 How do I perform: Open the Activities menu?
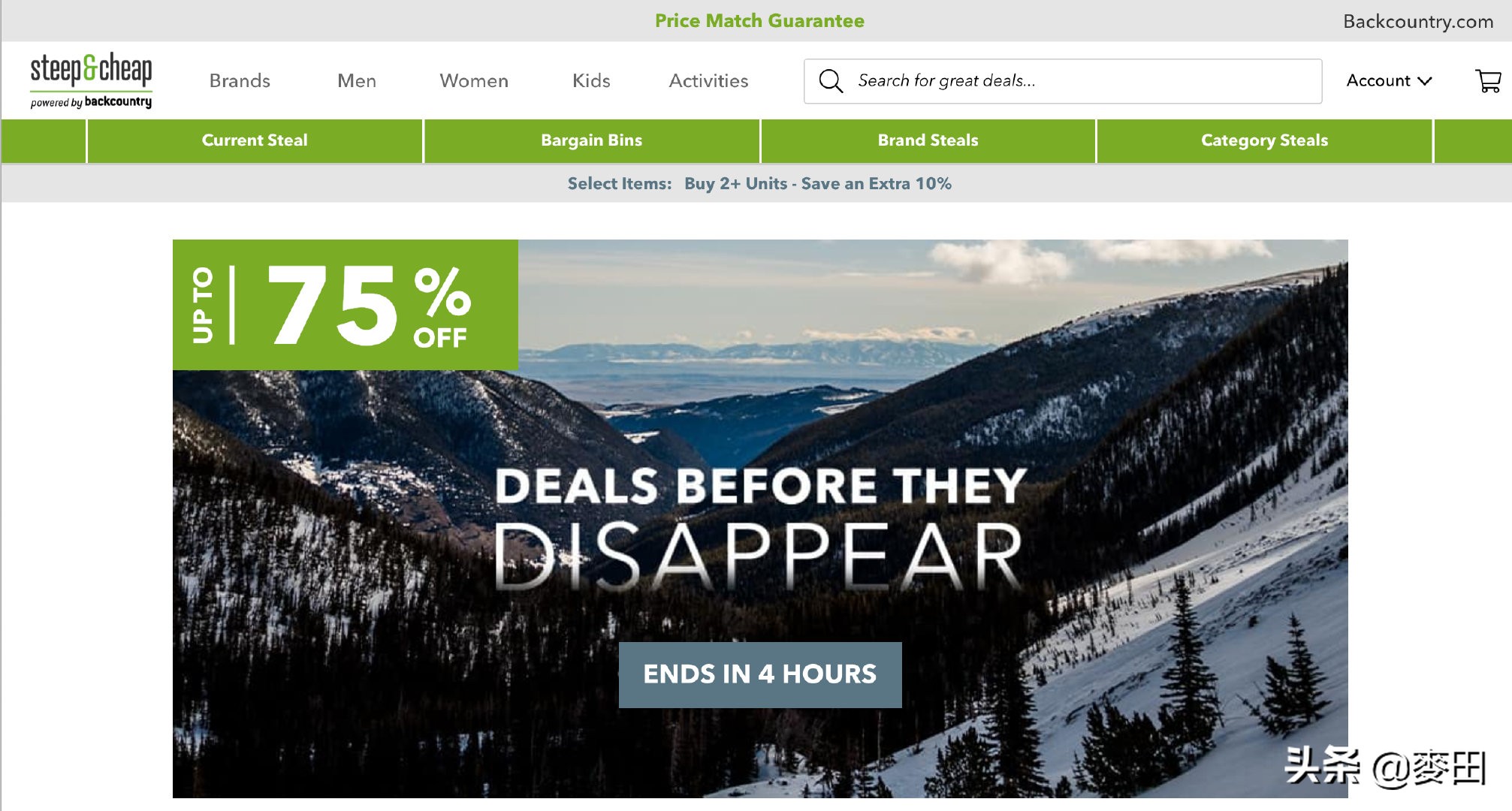click(708, 80)
